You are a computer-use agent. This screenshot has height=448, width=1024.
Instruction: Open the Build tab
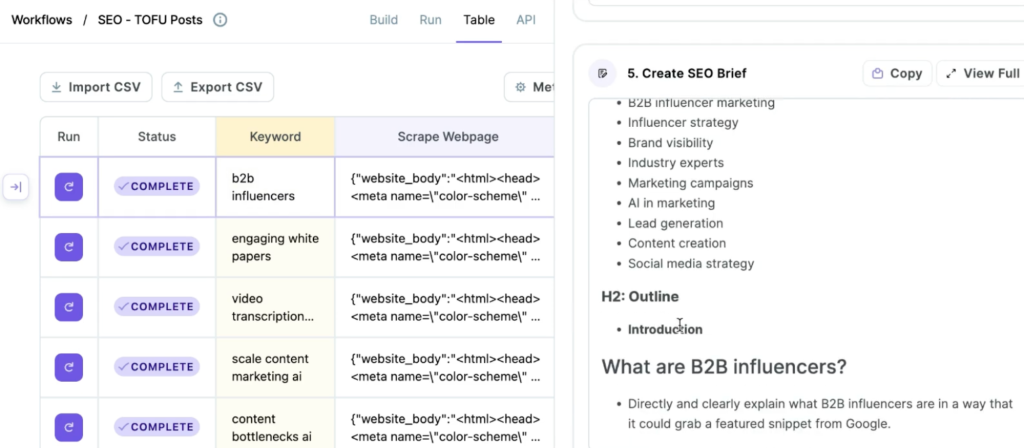coord(383,20)
